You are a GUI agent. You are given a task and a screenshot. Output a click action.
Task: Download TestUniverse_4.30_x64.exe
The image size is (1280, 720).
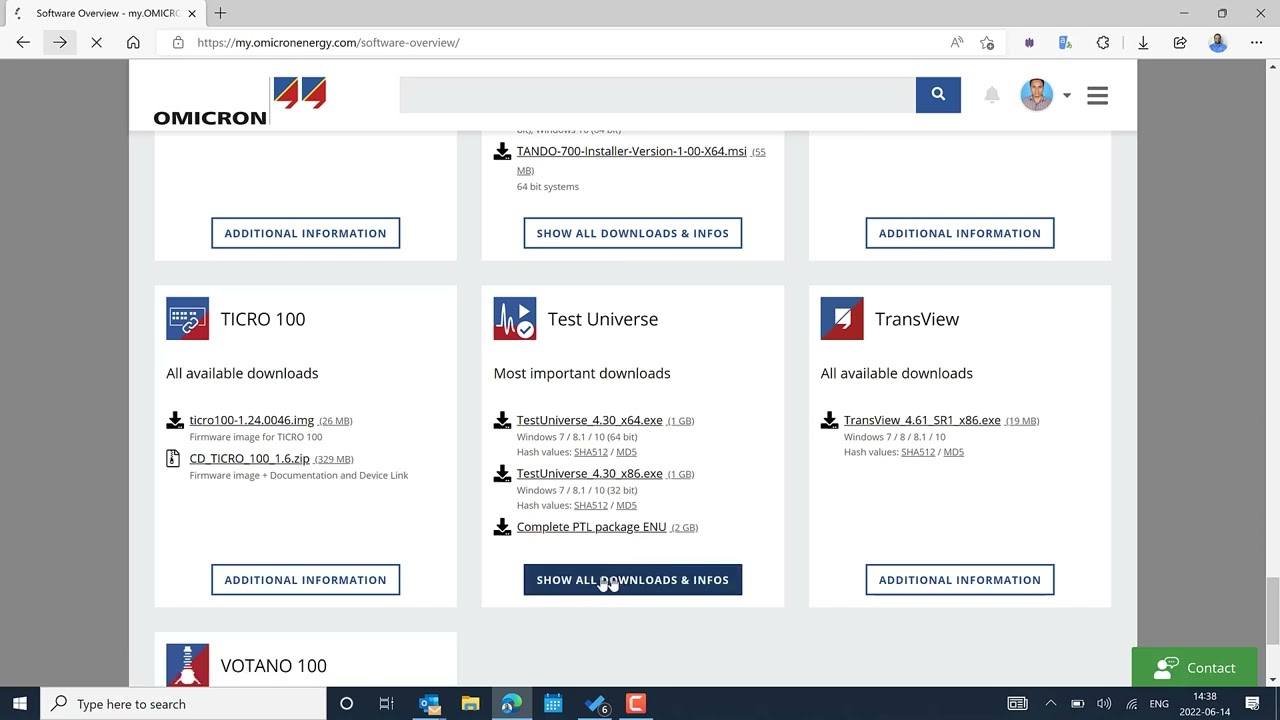pyautogui.click(x=589, y=420)
